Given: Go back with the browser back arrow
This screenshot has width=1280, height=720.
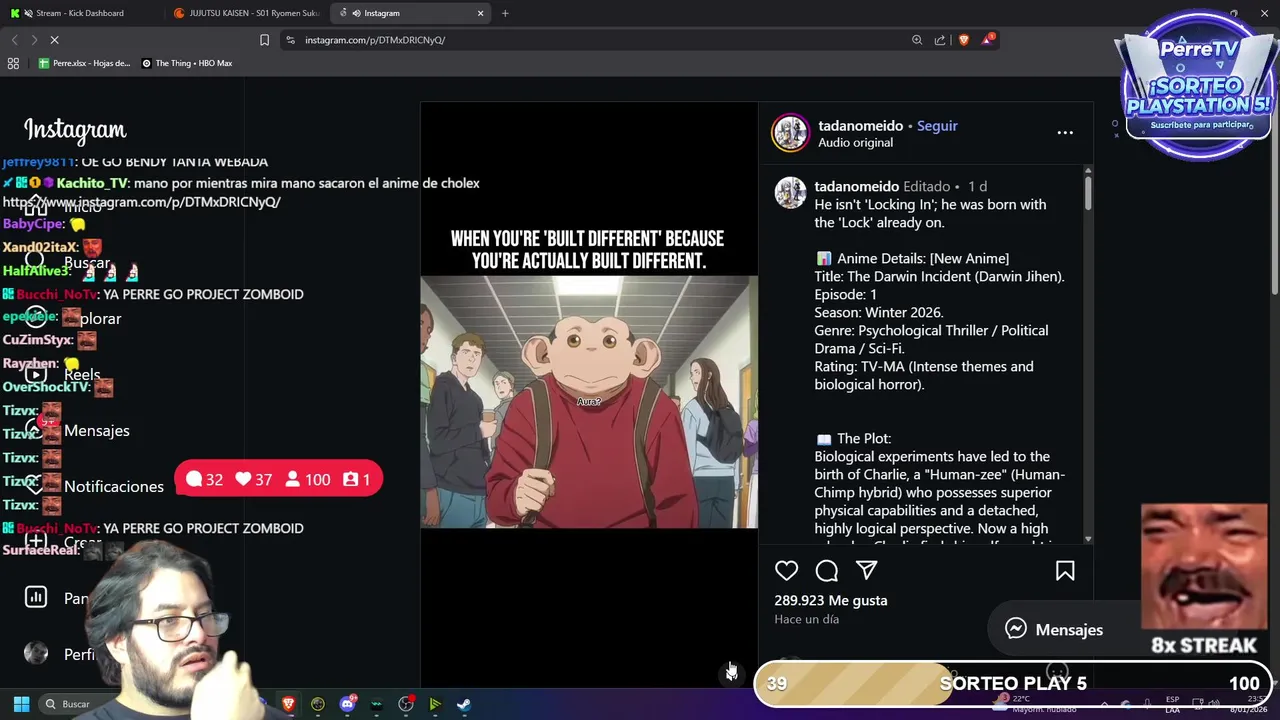Looking at the screenshot, I should pyautogui.click(x=14, y=40).
